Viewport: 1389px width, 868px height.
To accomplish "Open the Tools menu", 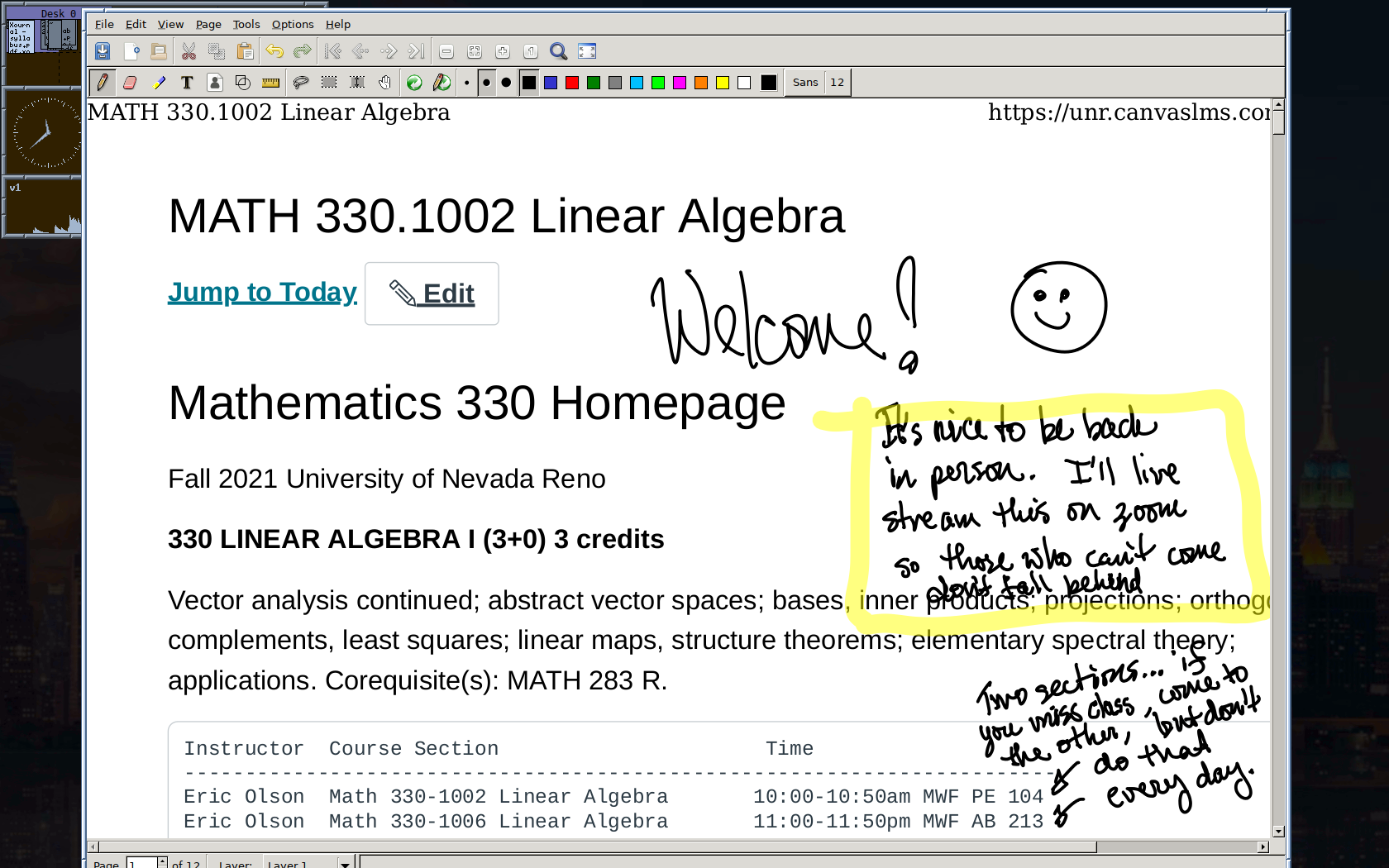I will pyautogui.click(x=246, y=25).
